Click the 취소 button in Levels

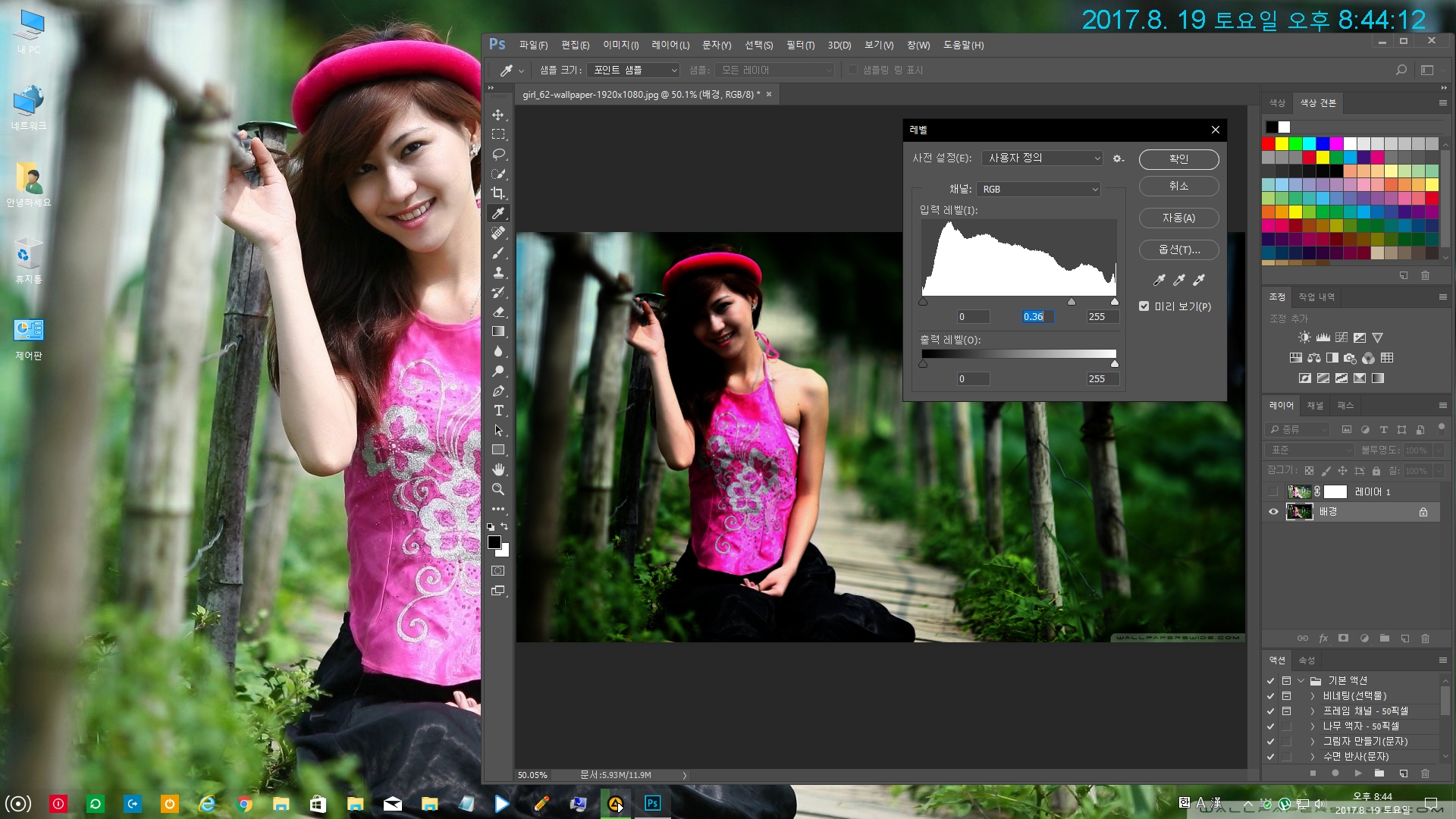tap(1178, 187)
